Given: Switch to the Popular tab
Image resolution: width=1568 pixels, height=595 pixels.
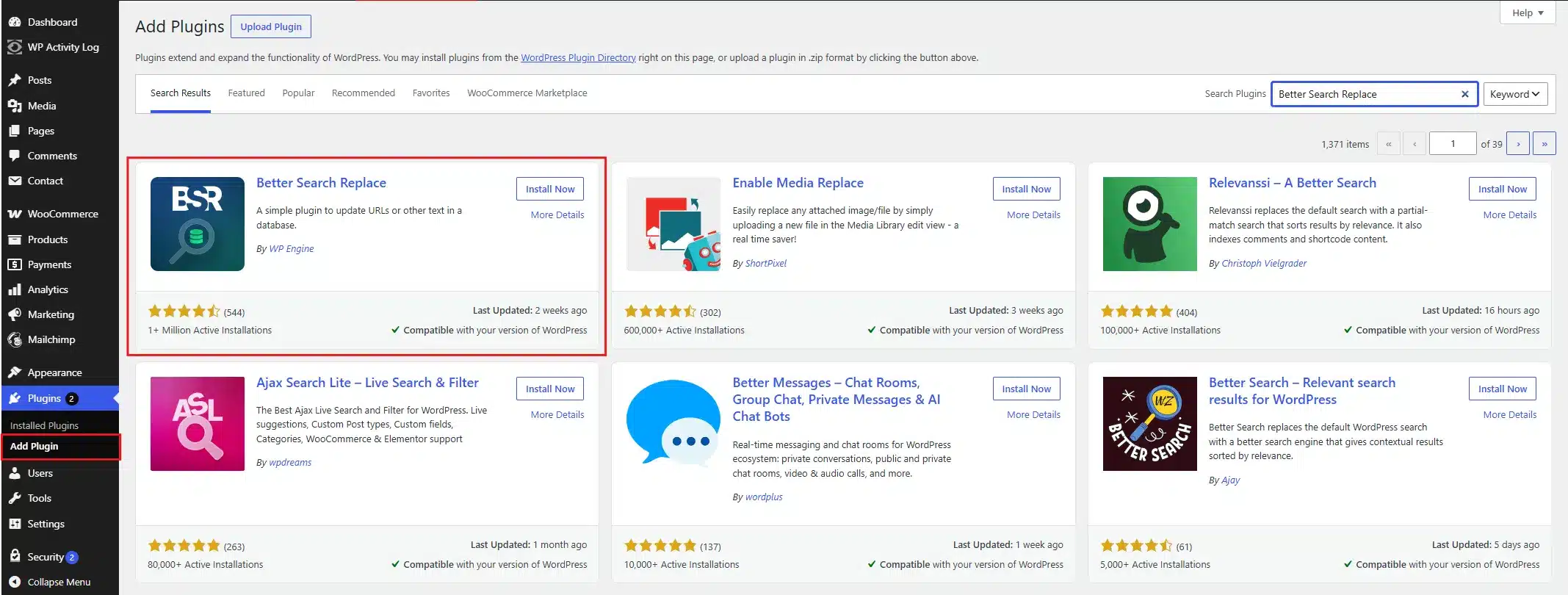Looking at the screenshot, I should point(298,93).
